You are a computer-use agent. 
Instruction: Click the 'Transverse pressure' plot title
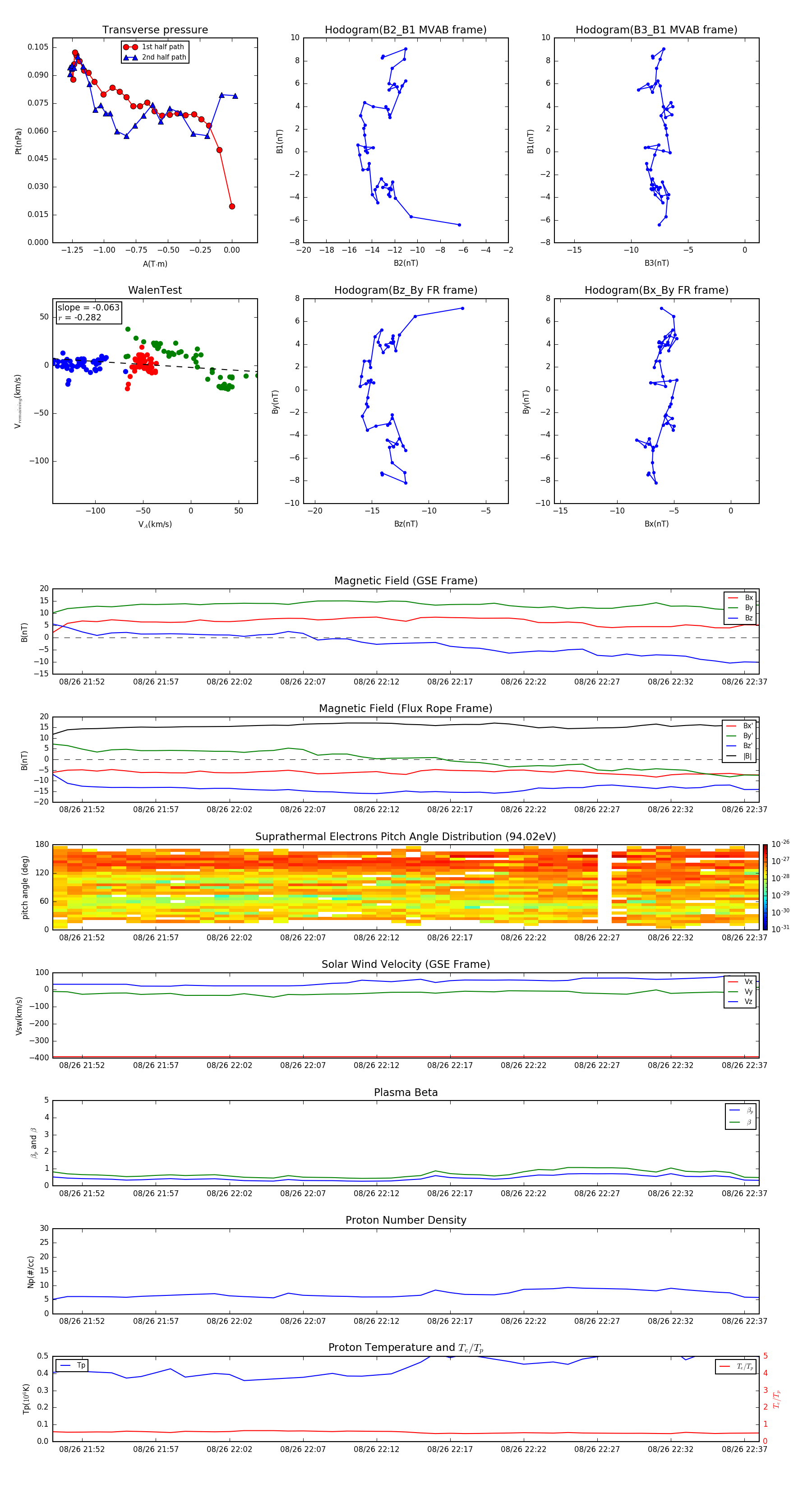[x=155, y=29]
